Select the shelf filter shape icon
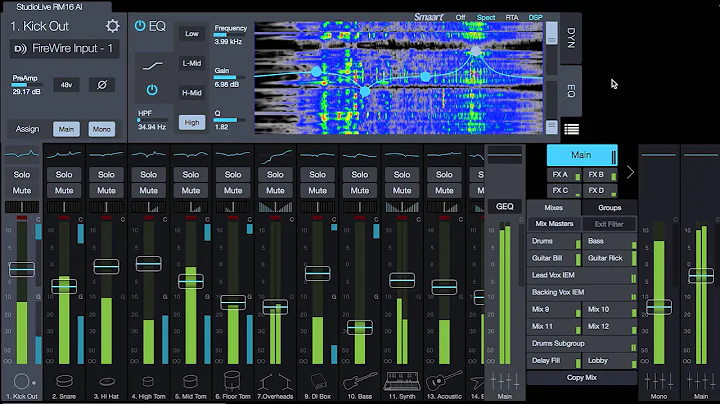 pyautogui.click(x=152, y=66)
